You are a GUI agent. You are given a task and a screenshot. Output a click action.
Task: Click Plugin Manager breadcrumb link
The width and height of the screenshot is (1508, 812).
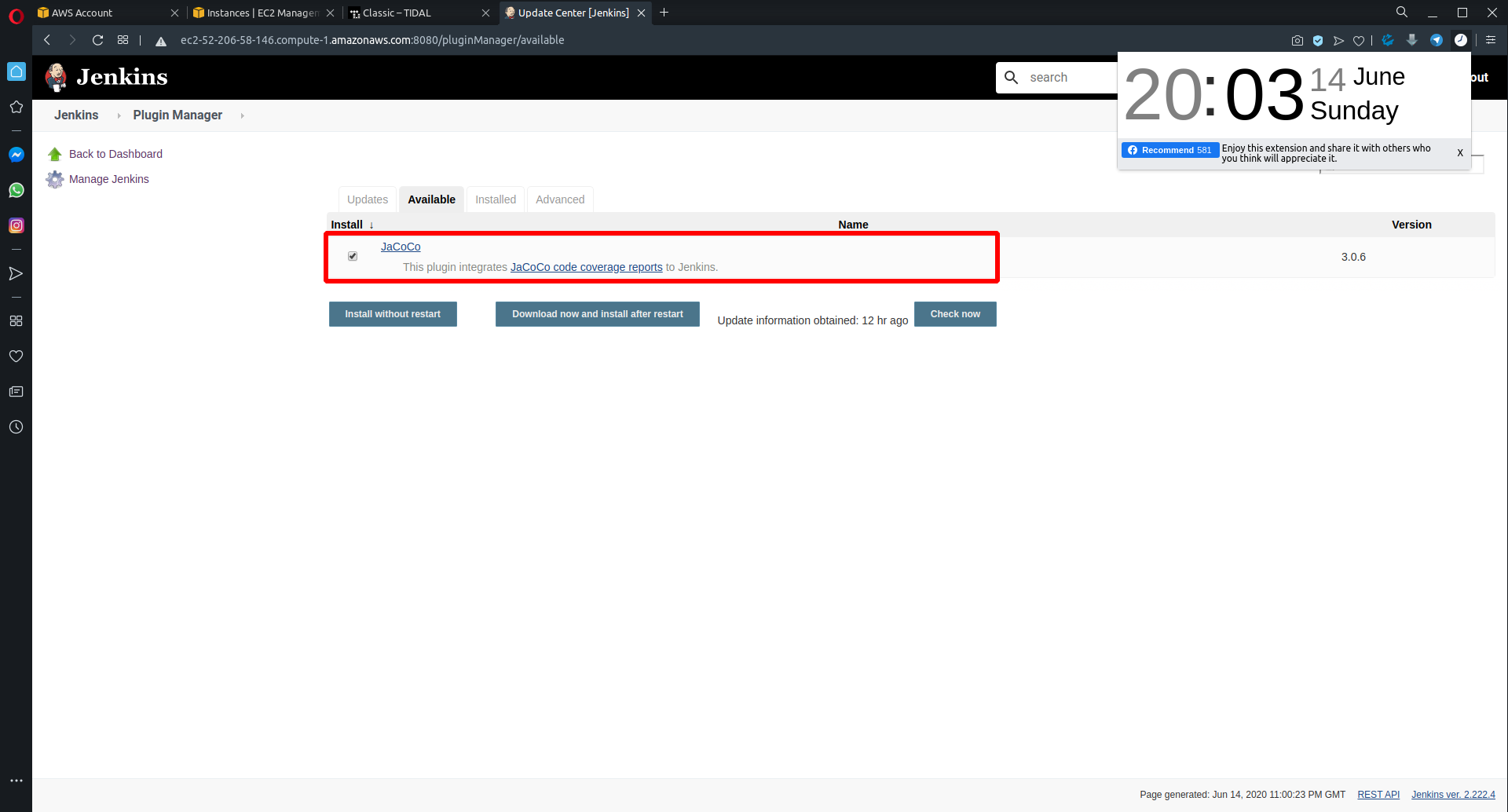pos(178,115)
